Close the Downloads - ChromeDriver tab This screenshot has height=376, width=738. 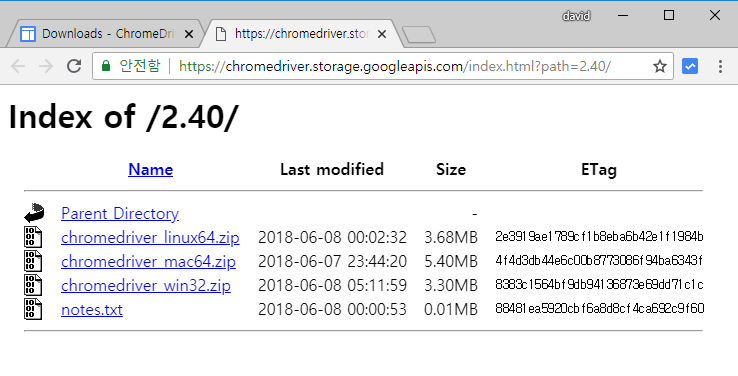pyautogui.click(x=189, y=34)
